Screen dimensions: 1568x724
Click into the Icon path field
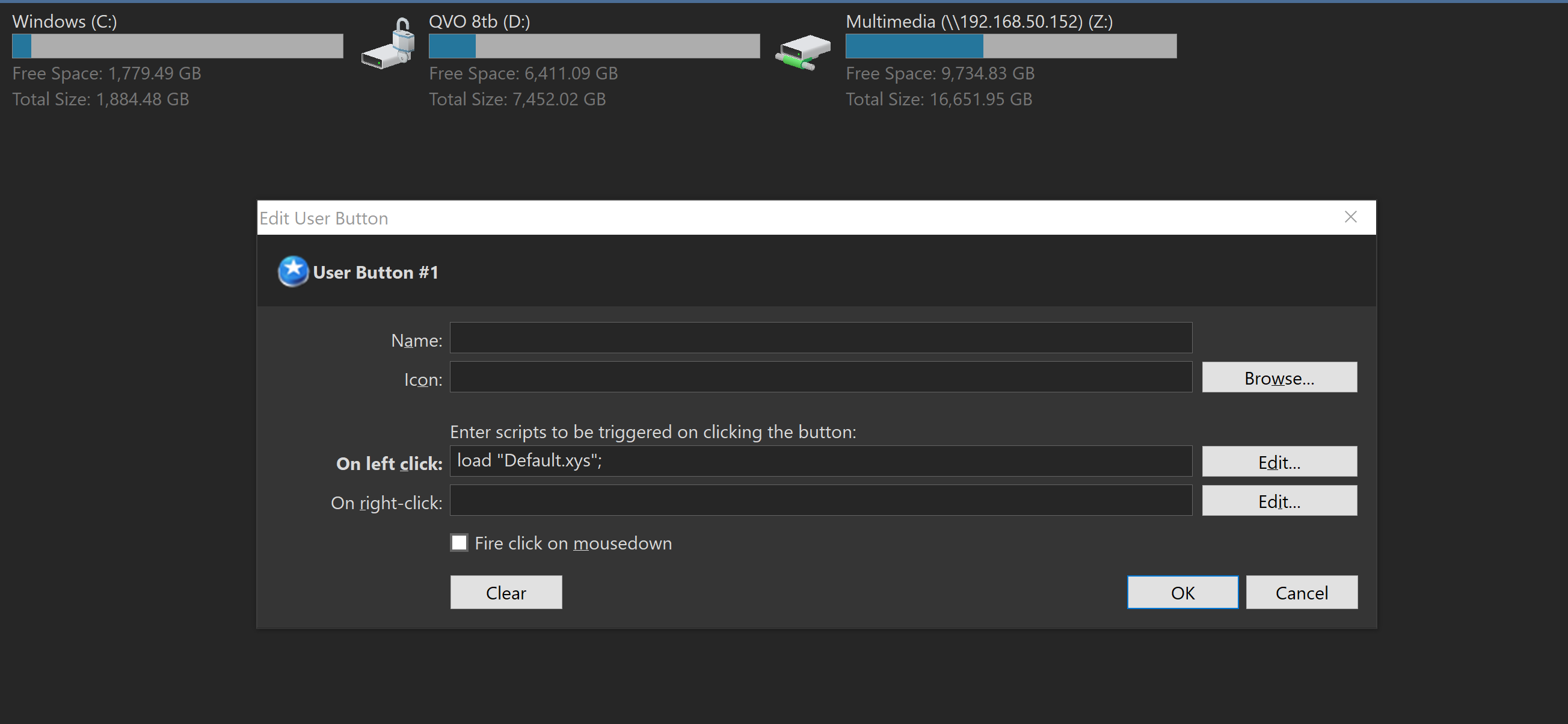tap(820, 377)
